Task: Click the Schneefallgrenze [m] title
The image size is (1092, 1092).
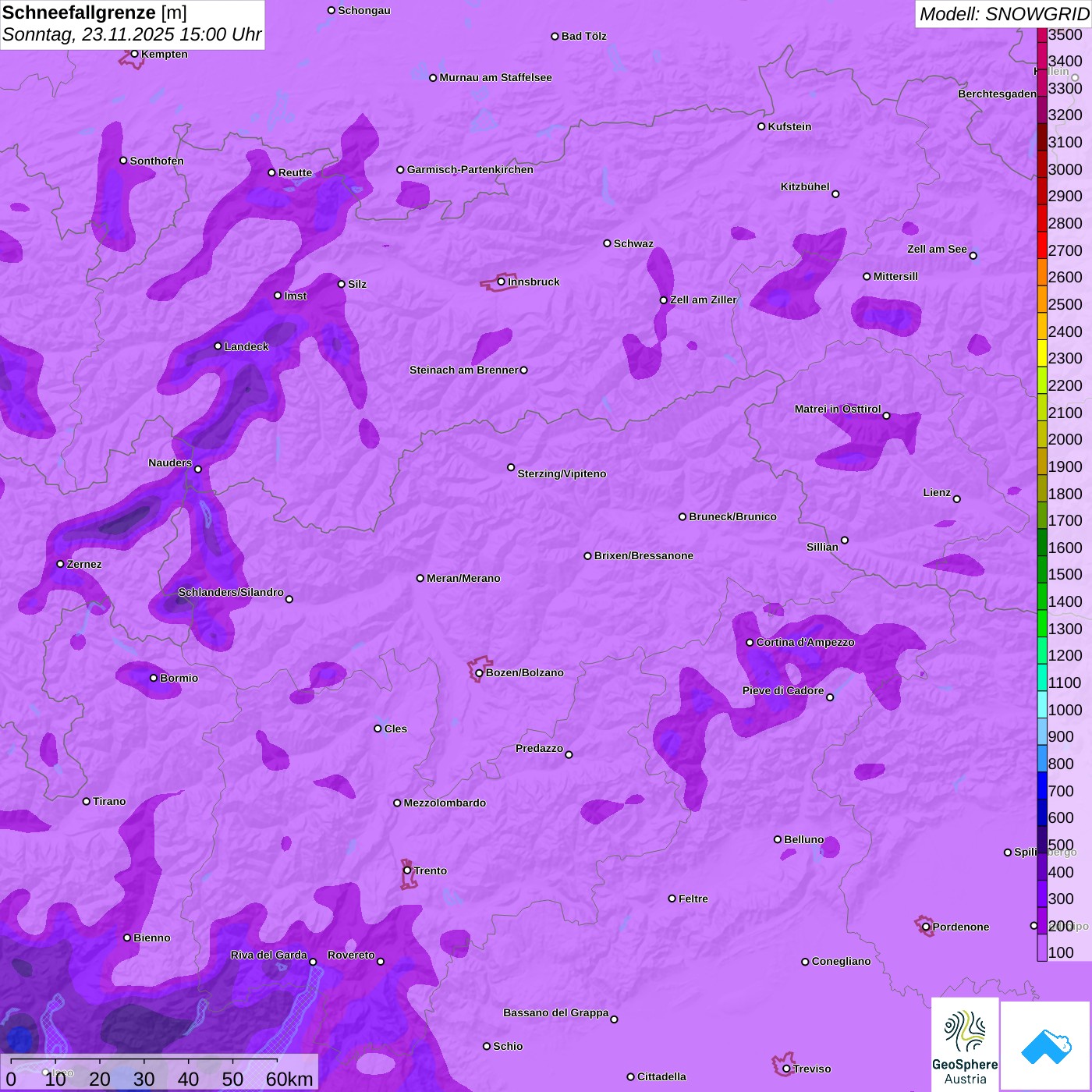Action: (x=94, y=12)
